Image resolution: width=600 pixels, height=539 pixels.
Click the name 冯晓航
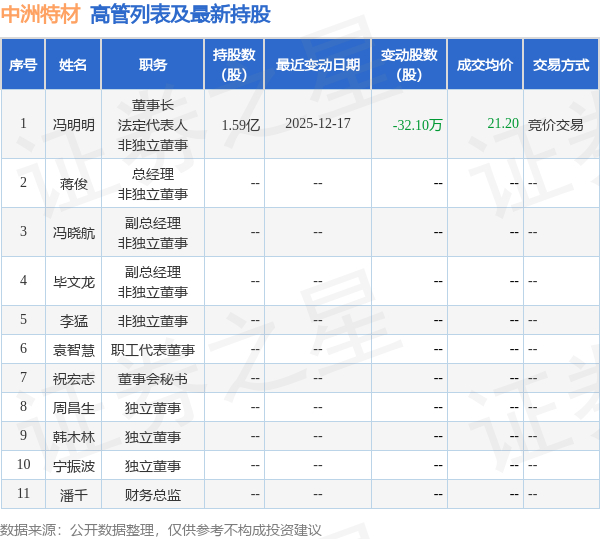[x=73, y=233]
